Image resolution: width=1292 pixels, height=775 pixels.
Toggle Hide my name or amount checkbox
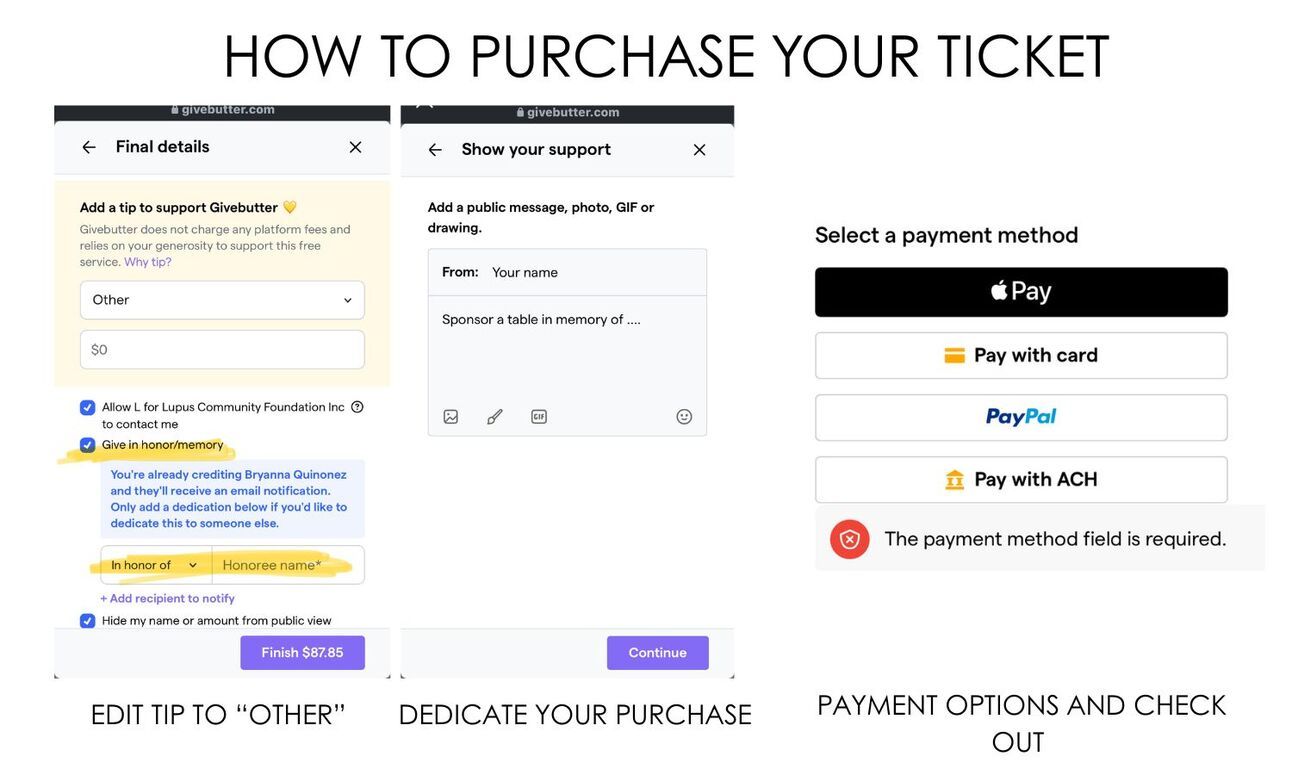(88, 621)
